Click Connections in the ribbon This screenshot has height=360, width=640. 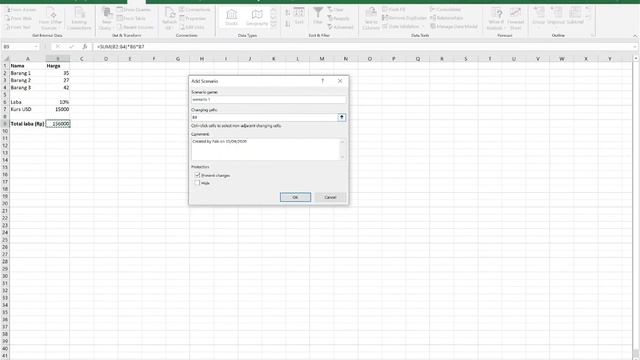tap(195, 10)
